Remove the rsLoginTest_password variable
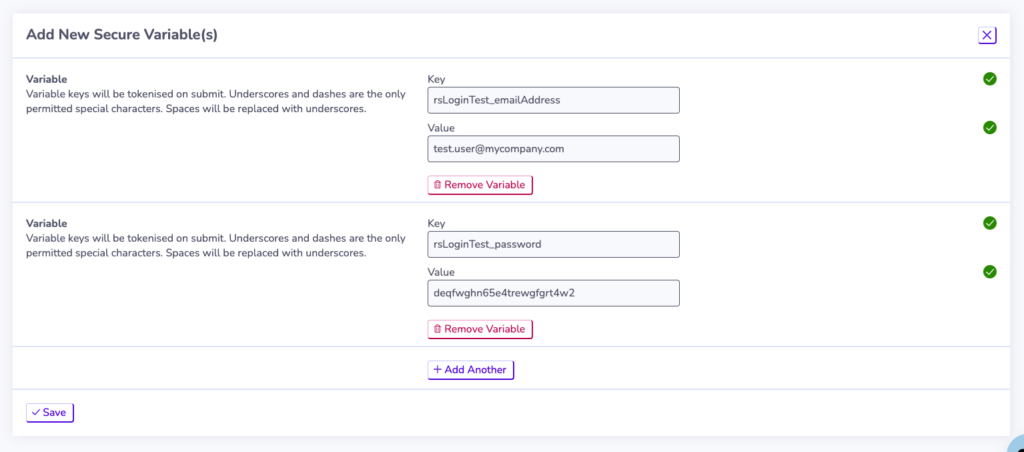1024x452 pixels. click(480, 329)
